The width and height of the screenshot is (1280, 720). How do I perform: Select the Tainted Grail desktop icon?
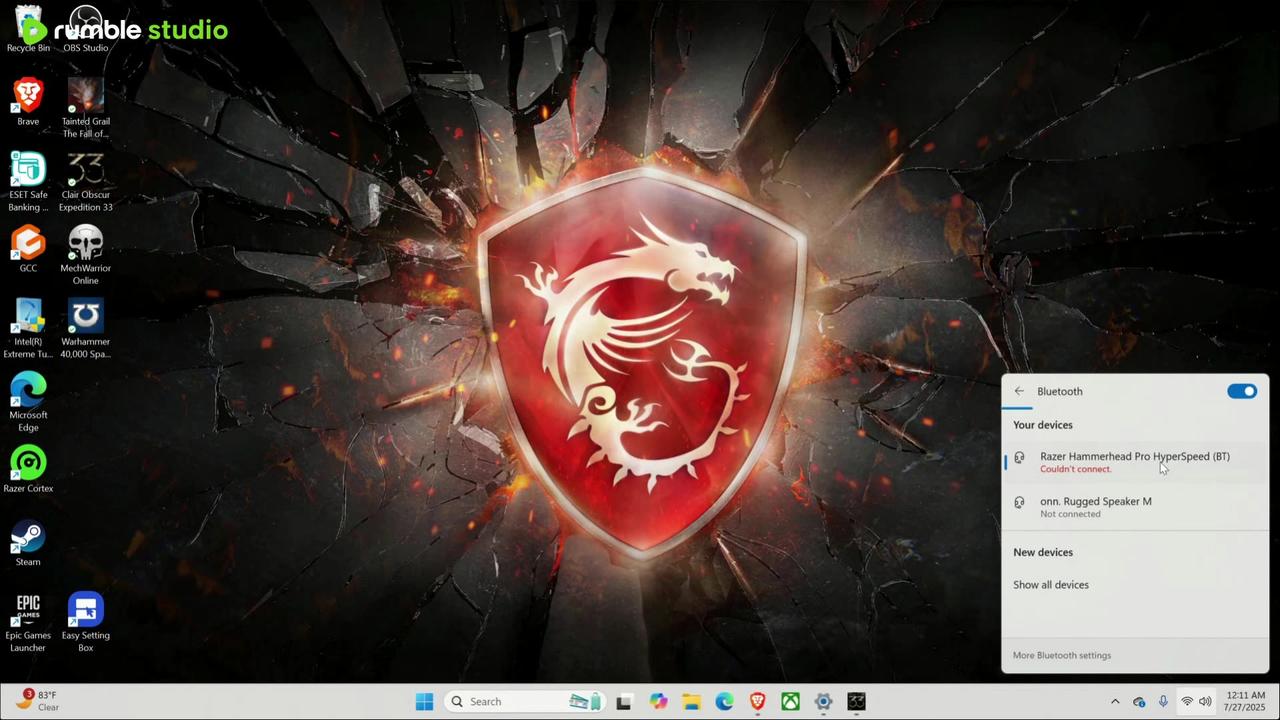tap(86, 108)
